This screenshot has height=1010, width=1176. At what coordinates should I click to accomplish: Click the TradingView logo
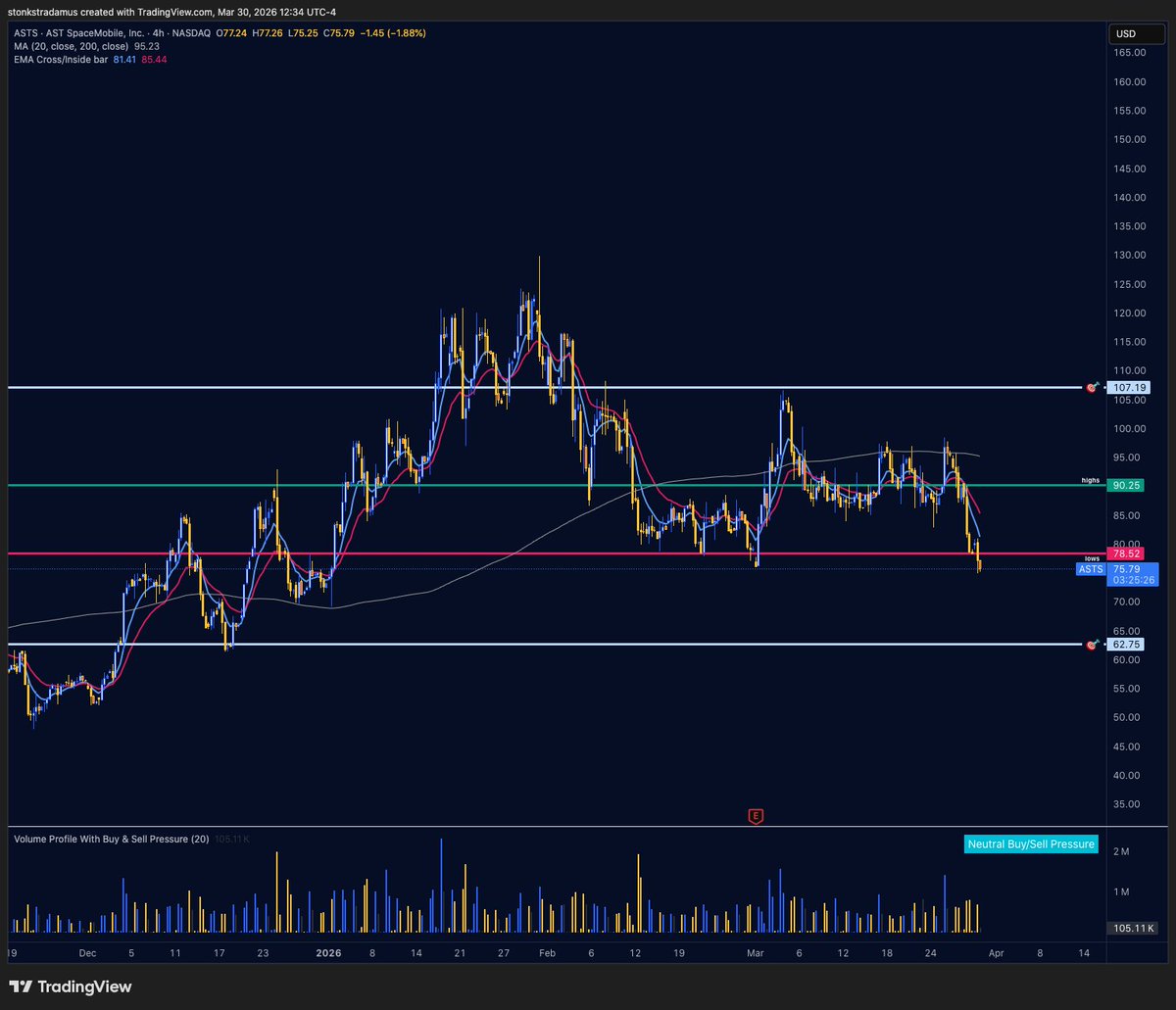[71, 986]
